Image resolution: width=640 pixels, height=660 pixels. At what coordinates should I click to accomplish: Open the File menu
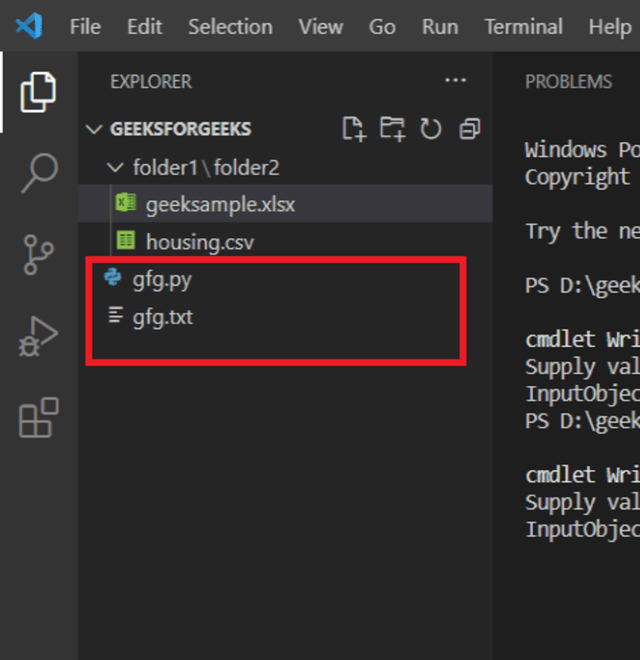pyautogui.click(x=85, y=27)
